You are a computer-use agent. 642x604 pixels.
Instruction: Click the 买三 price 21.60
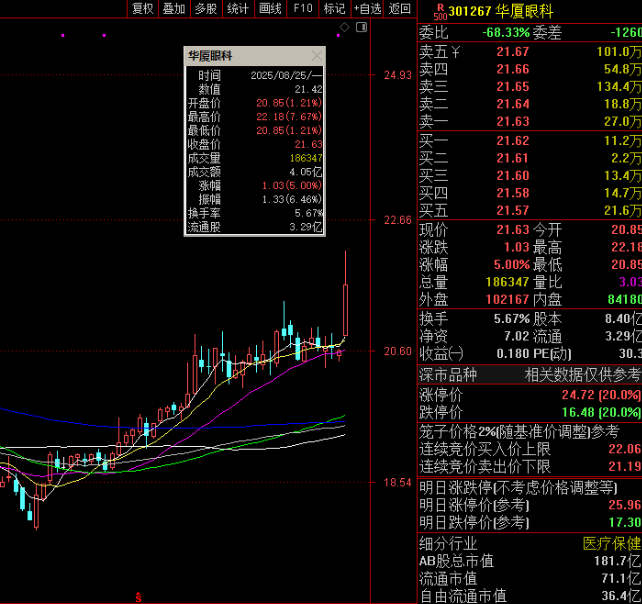coord(513,176)
